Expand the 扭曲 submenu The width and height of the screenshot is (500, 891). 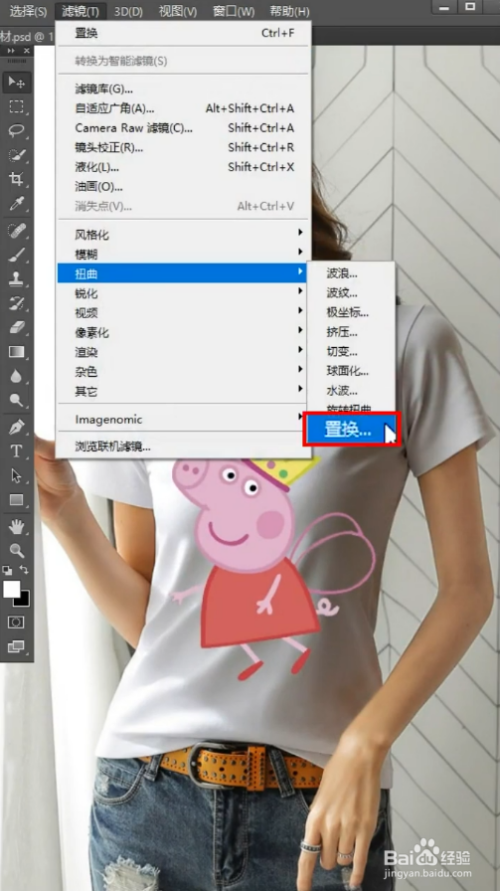[182, 274]
